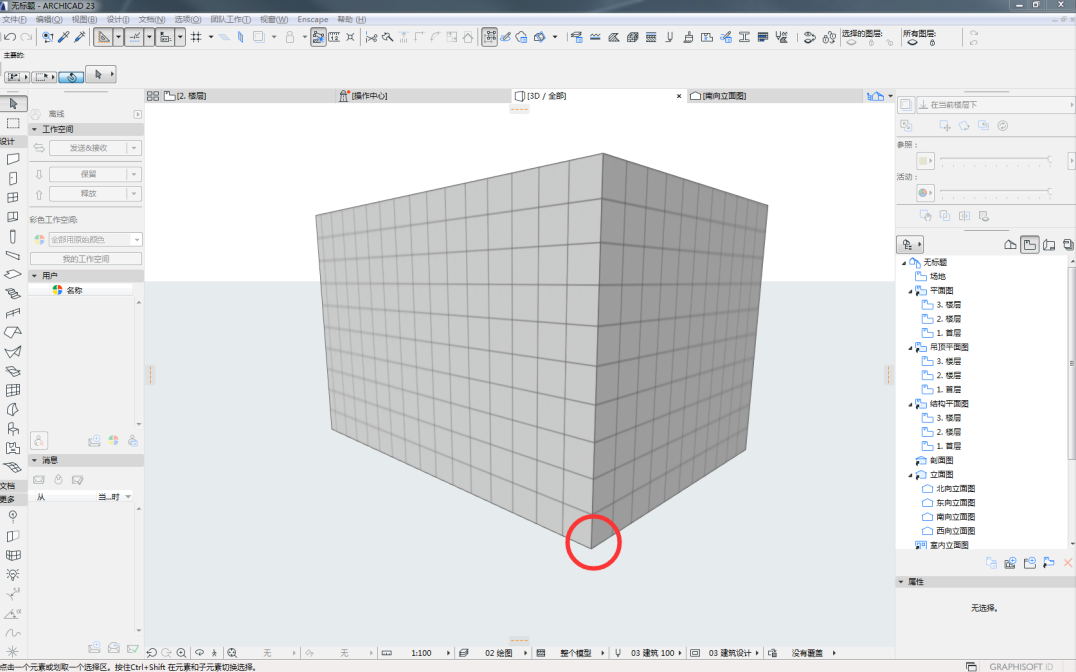Open the Publisher Sets icon in navigator

click(x=1068, y=244)
